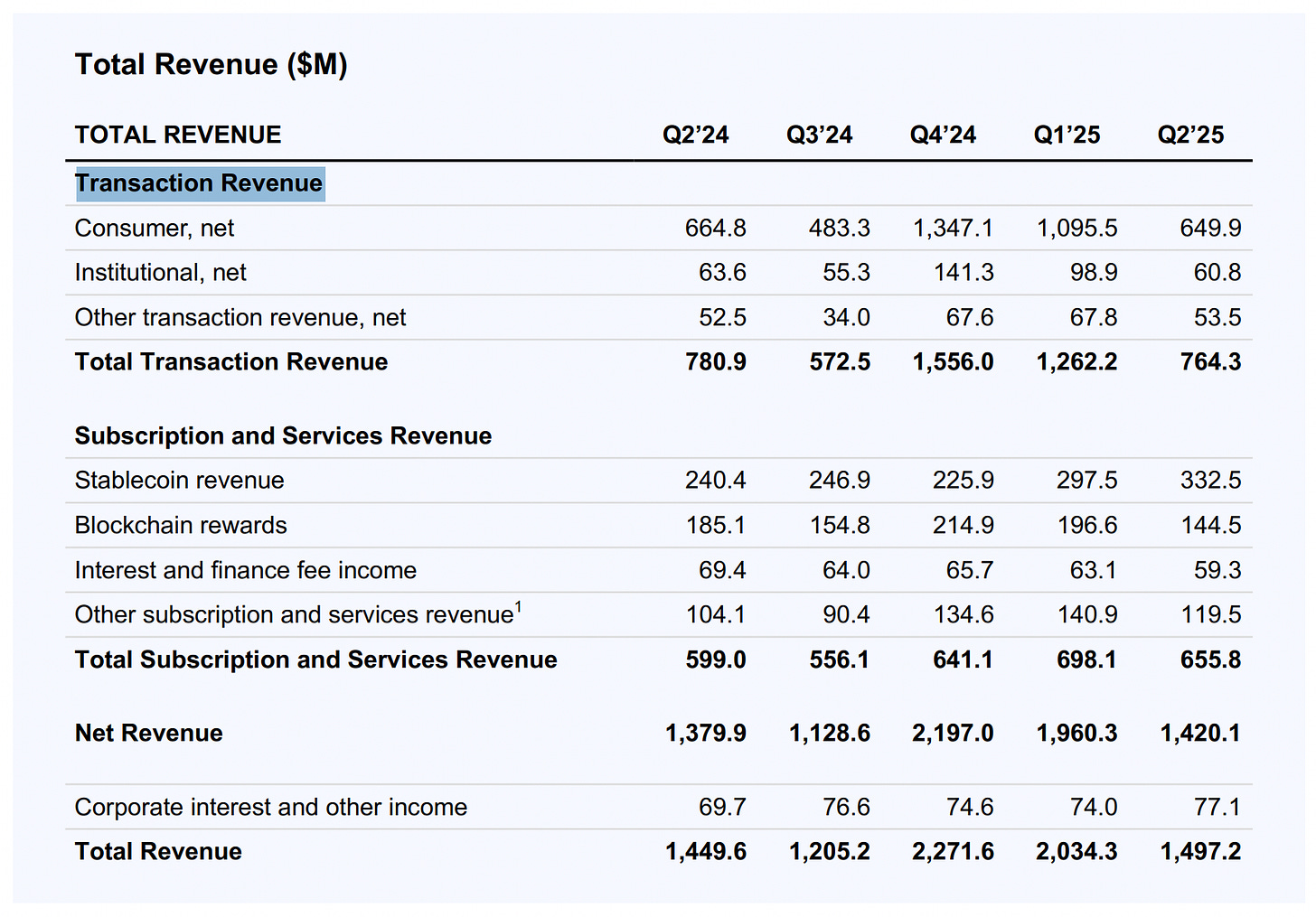Screen dimensions: 1316x917
Task: Click Stablecoin revenue value 240.4
Action: (716, 481)
